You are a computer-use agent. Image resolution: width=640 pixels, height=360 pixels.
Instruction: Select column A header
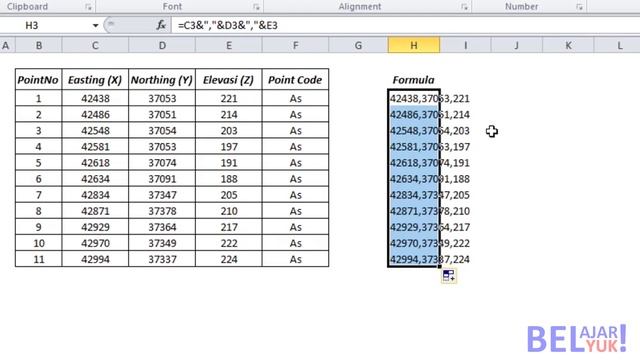point(6,45)
